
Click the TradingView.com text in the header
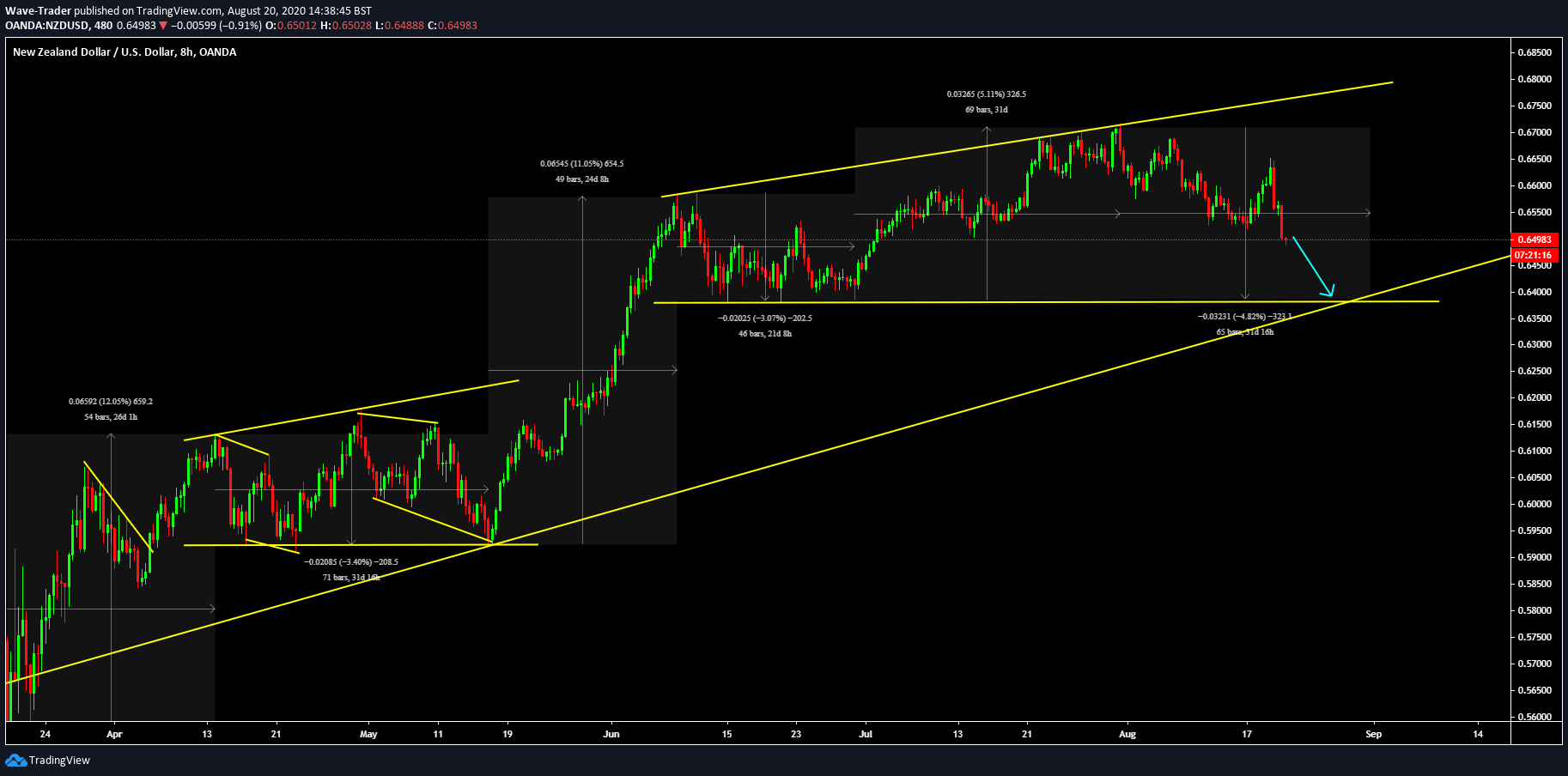(179, 11)
